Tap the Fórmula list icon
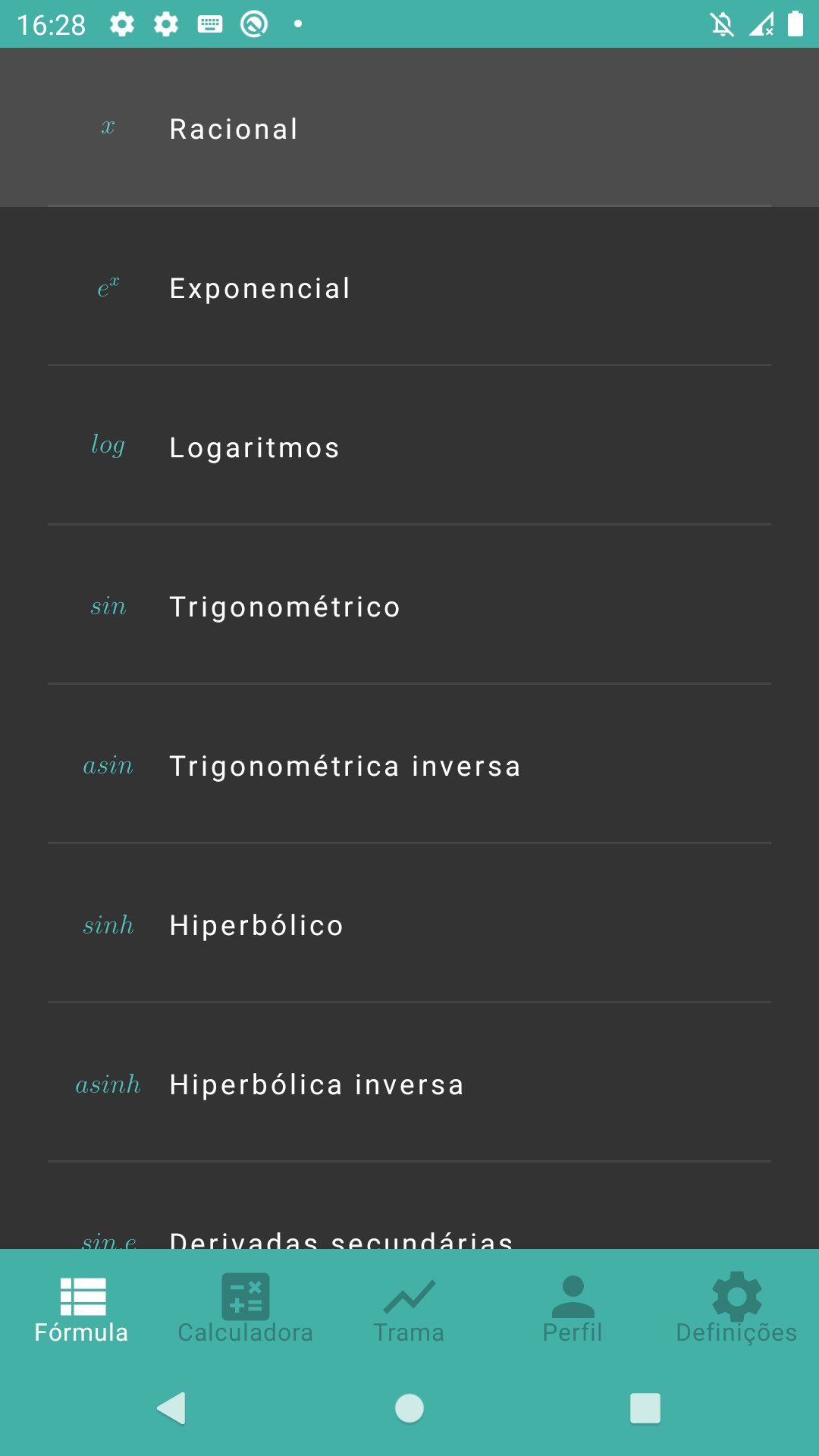This screenshot has width=819, height=1456. (x=83, y=1296)
